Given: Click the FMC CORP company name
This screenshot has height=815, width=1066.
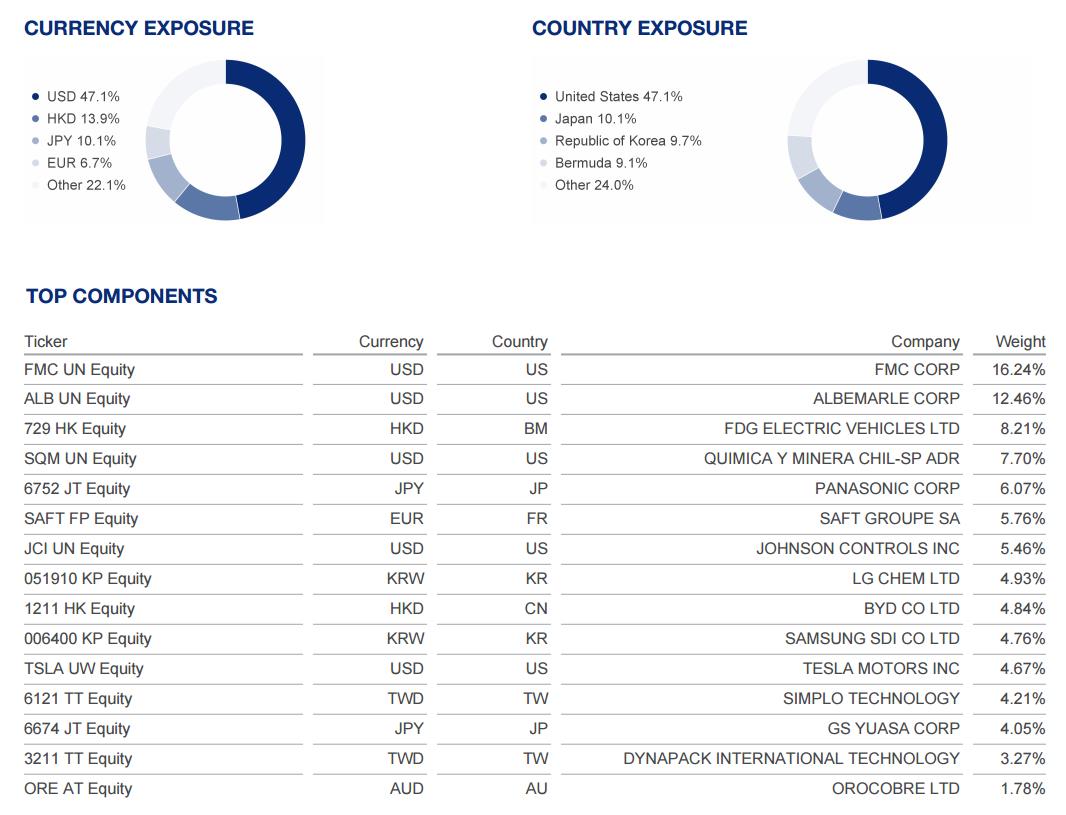Looking at the screenshot, I should pyautogui.click(x=917, y=370).
